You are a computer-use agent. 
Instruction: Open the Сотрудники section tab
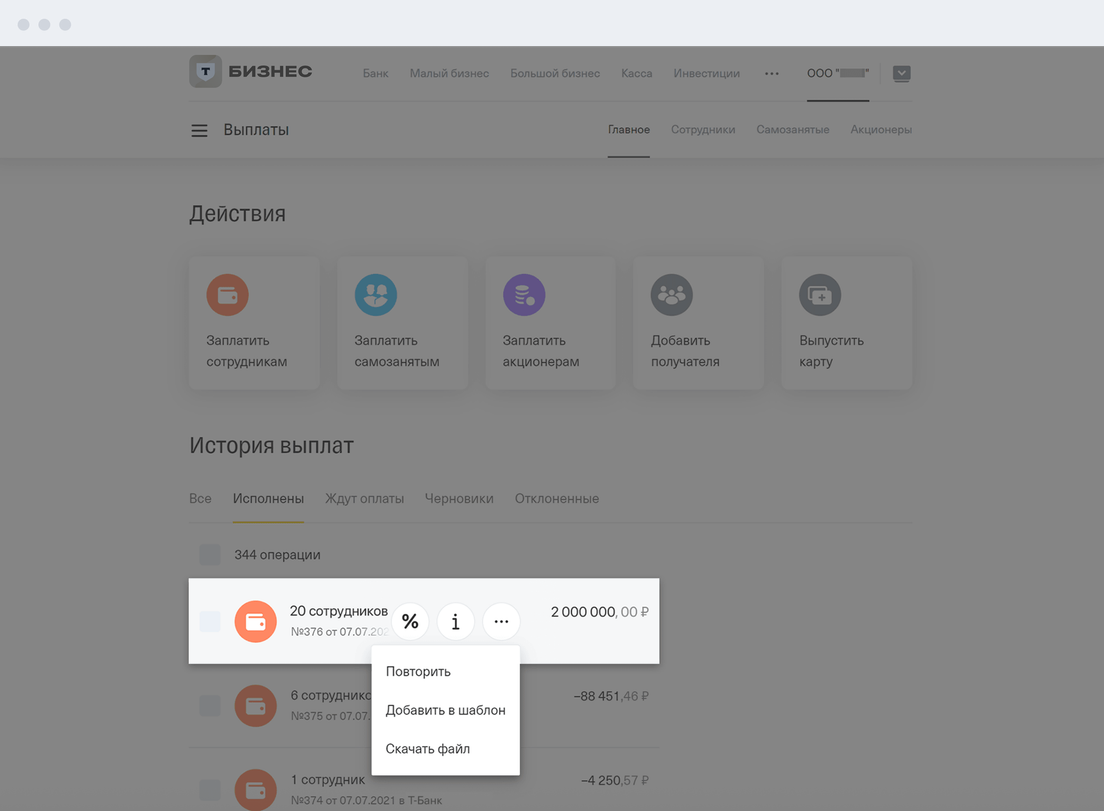click(x=703, y=130)
